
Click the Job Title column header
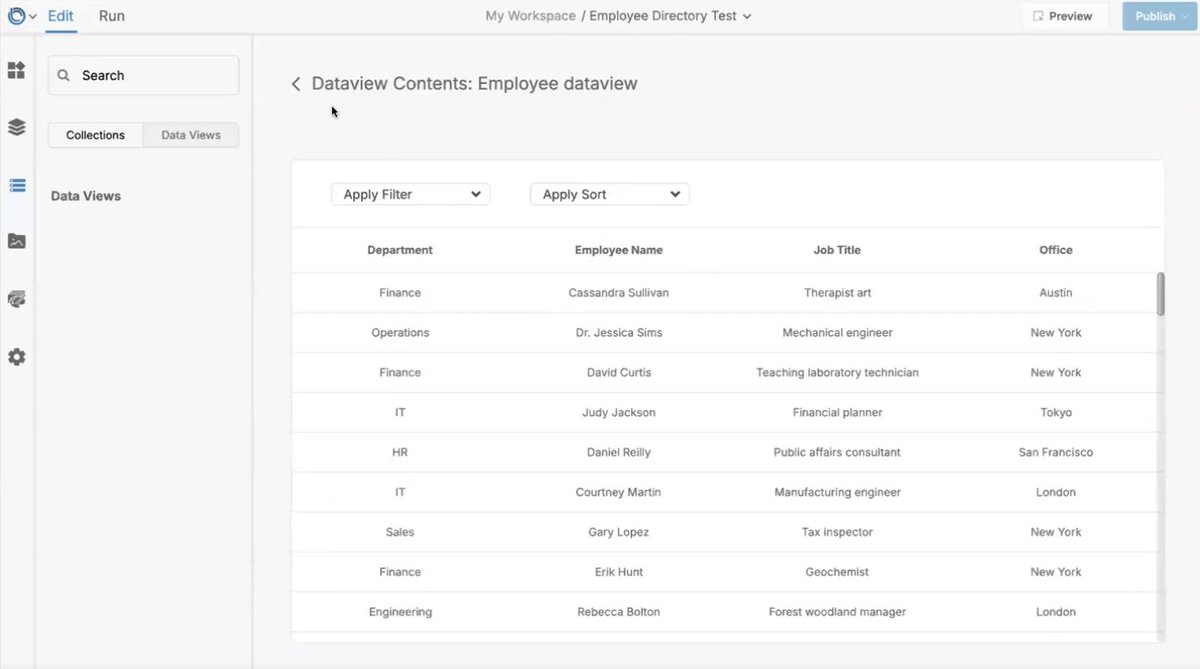pos(837,250)
